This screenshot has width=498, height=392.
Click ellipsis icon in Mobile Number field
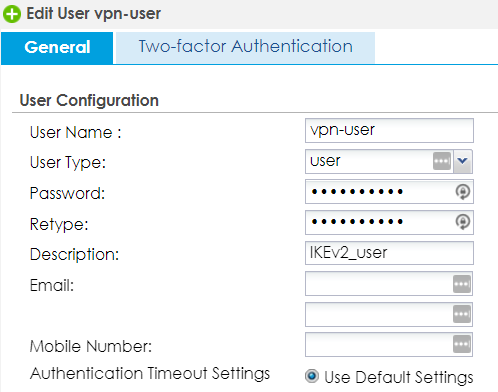pyautogui.click(x=462, y=344)
